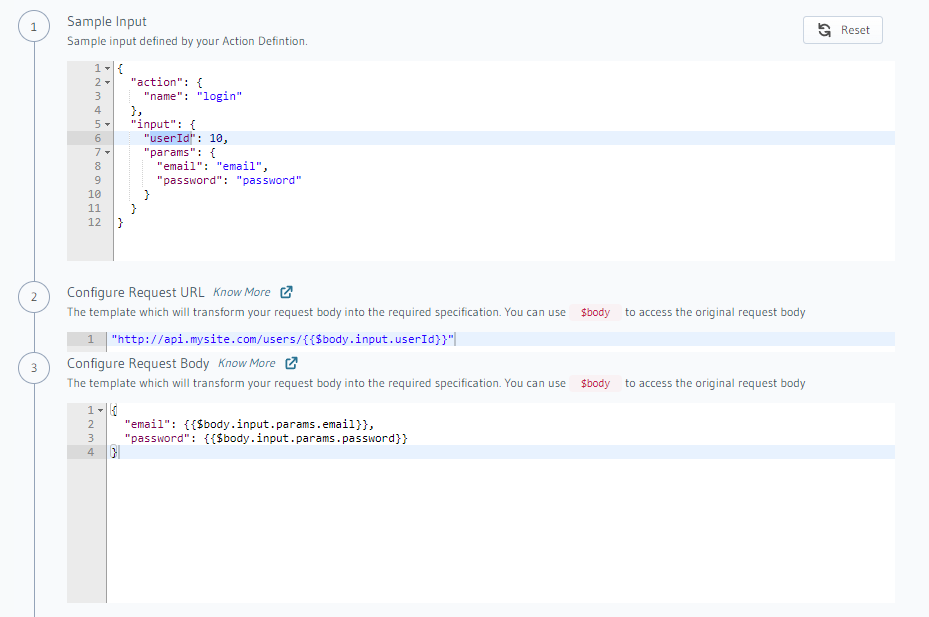929x617 pixels.
Task: Open Know More link for Request URL
Action: click(242, 292)
